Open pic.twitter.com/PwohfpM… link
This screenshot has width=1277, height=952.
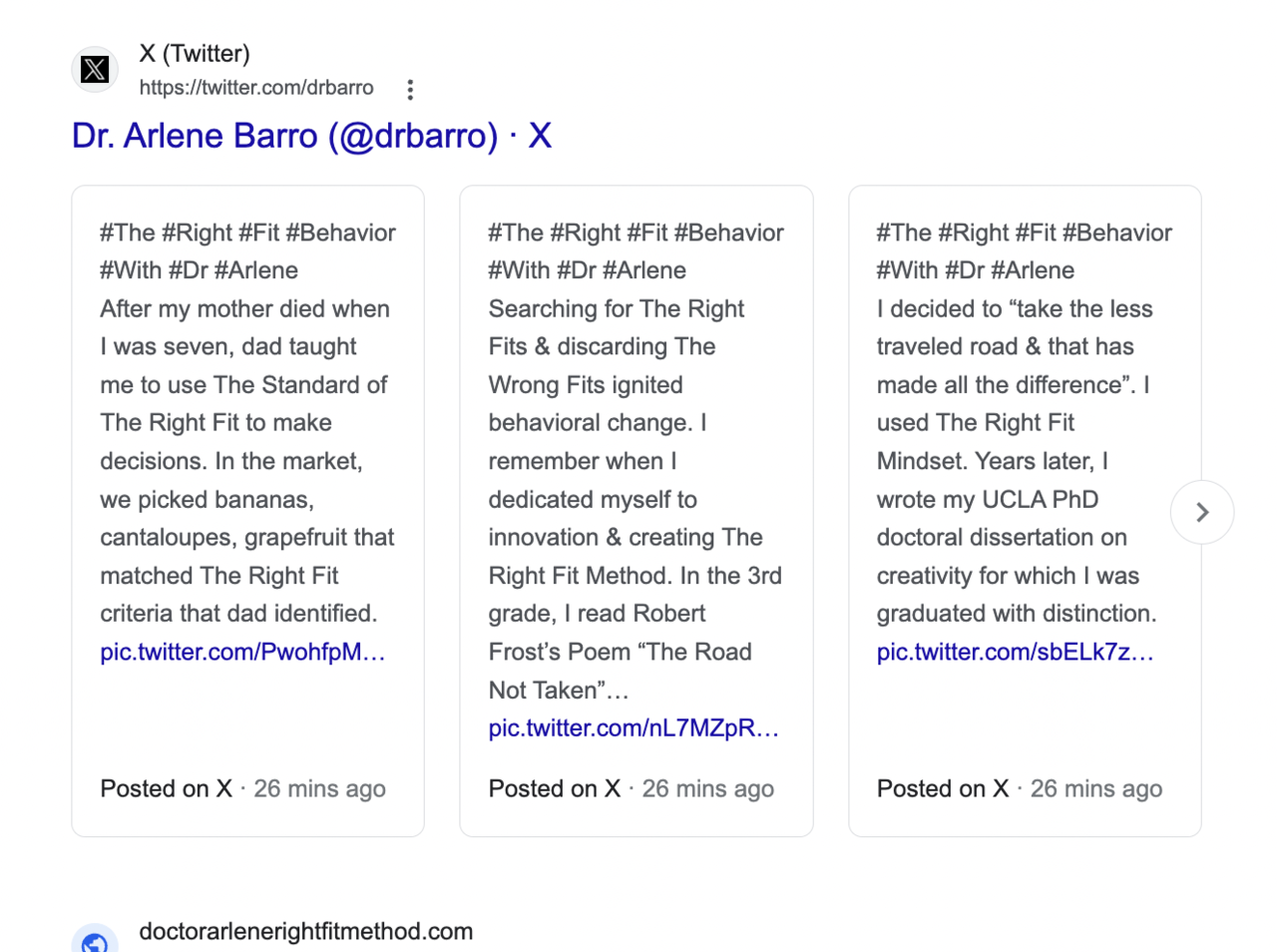click(242, 652)
